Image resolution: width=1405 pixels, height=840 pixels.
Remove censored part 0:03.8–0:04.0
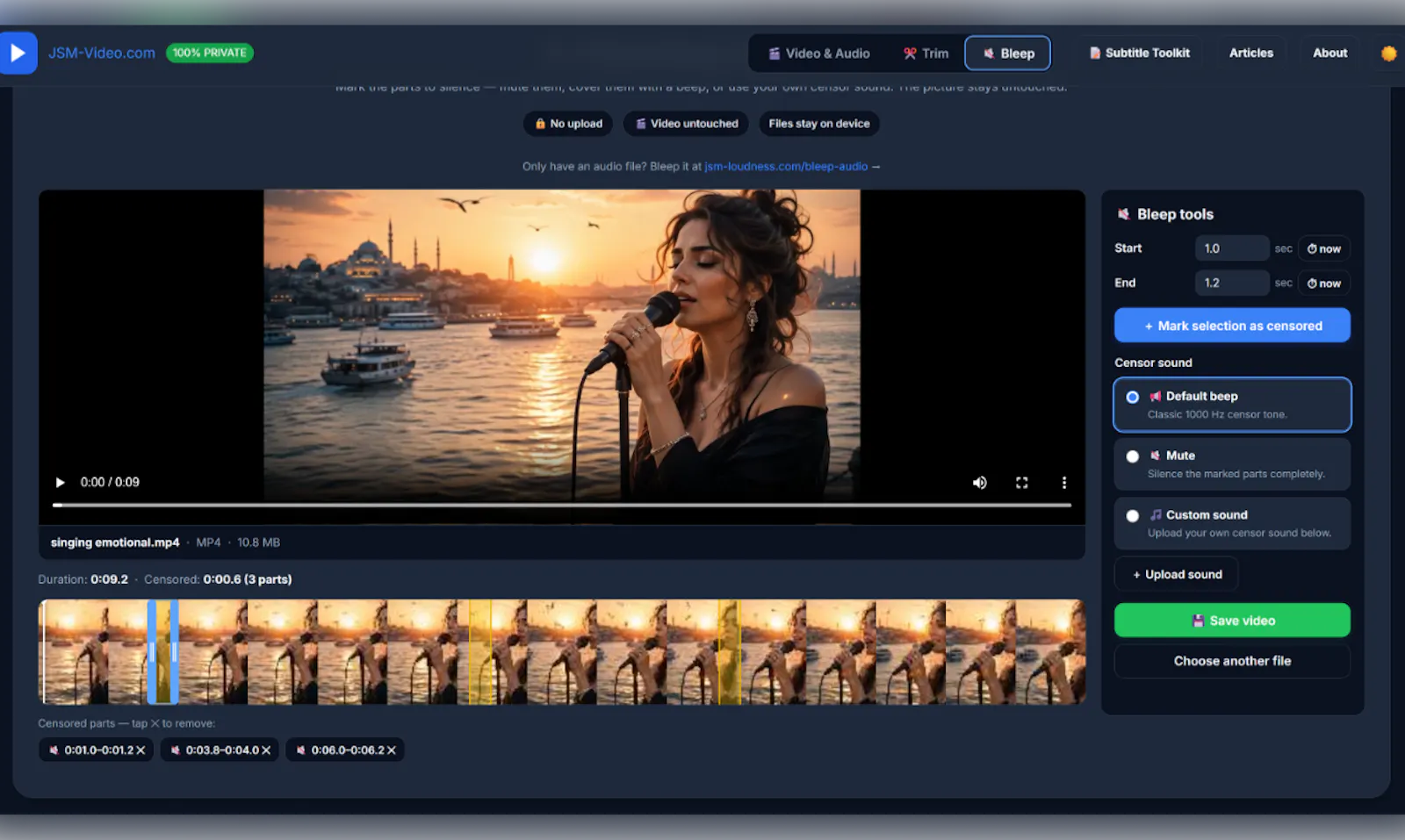tap(266, 750)
